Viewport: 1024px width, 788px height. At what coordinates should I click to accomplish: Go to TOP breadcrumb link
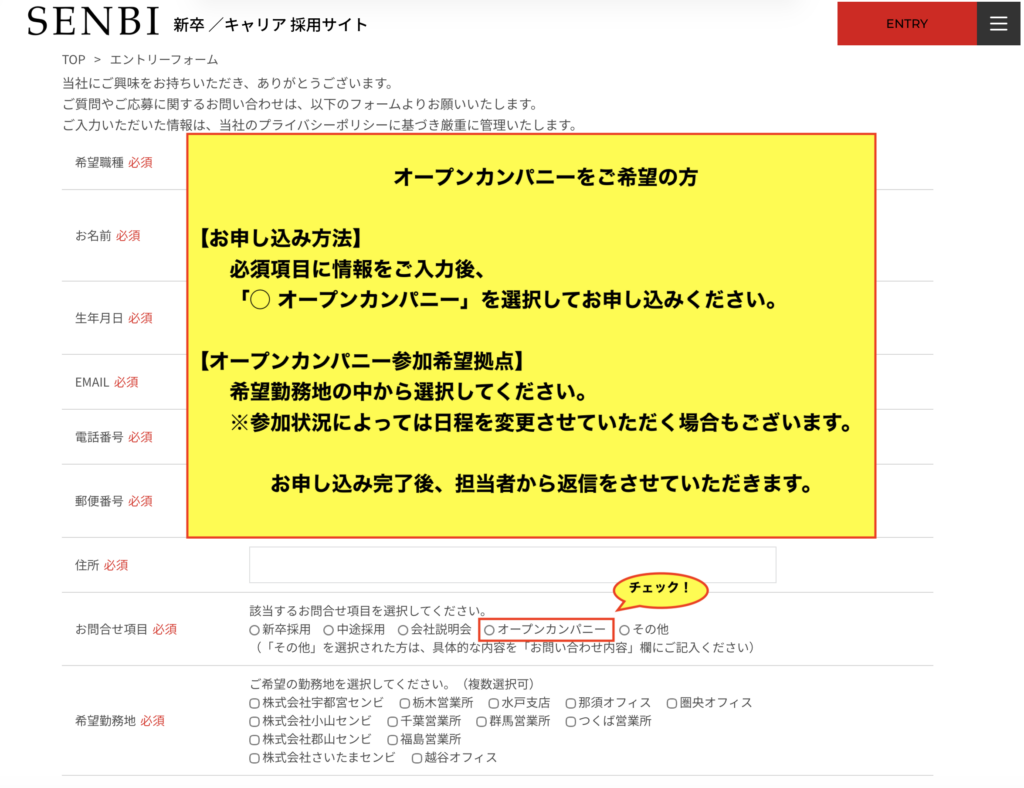(74, 59)
